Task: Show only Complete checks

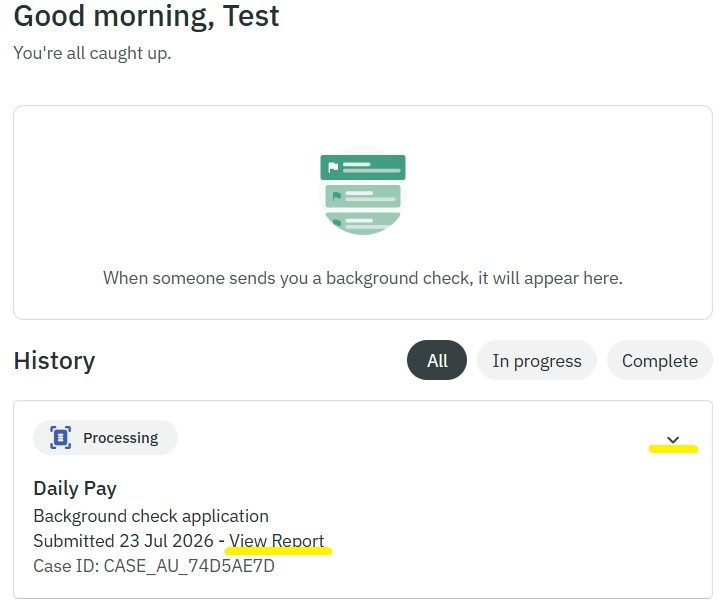Action: coord(660,360)
